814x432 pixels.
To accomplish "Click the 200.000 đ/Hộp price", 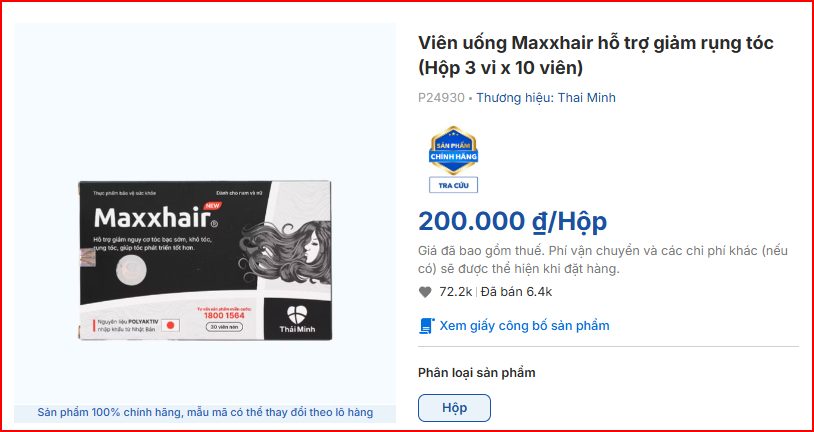I will (512, 222).
